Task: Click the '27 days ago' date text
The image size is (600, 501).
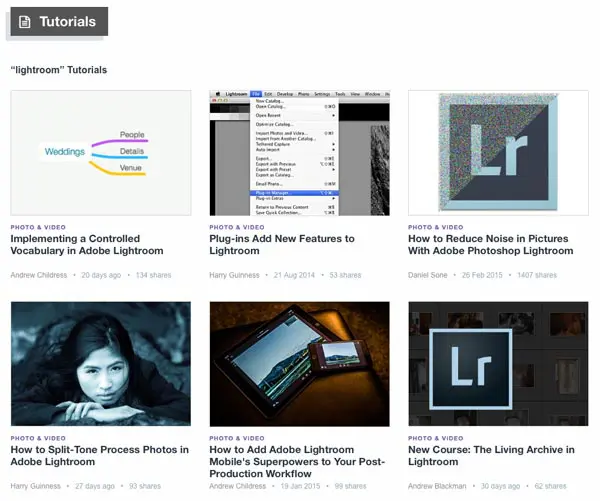Action: click(95, 486)
